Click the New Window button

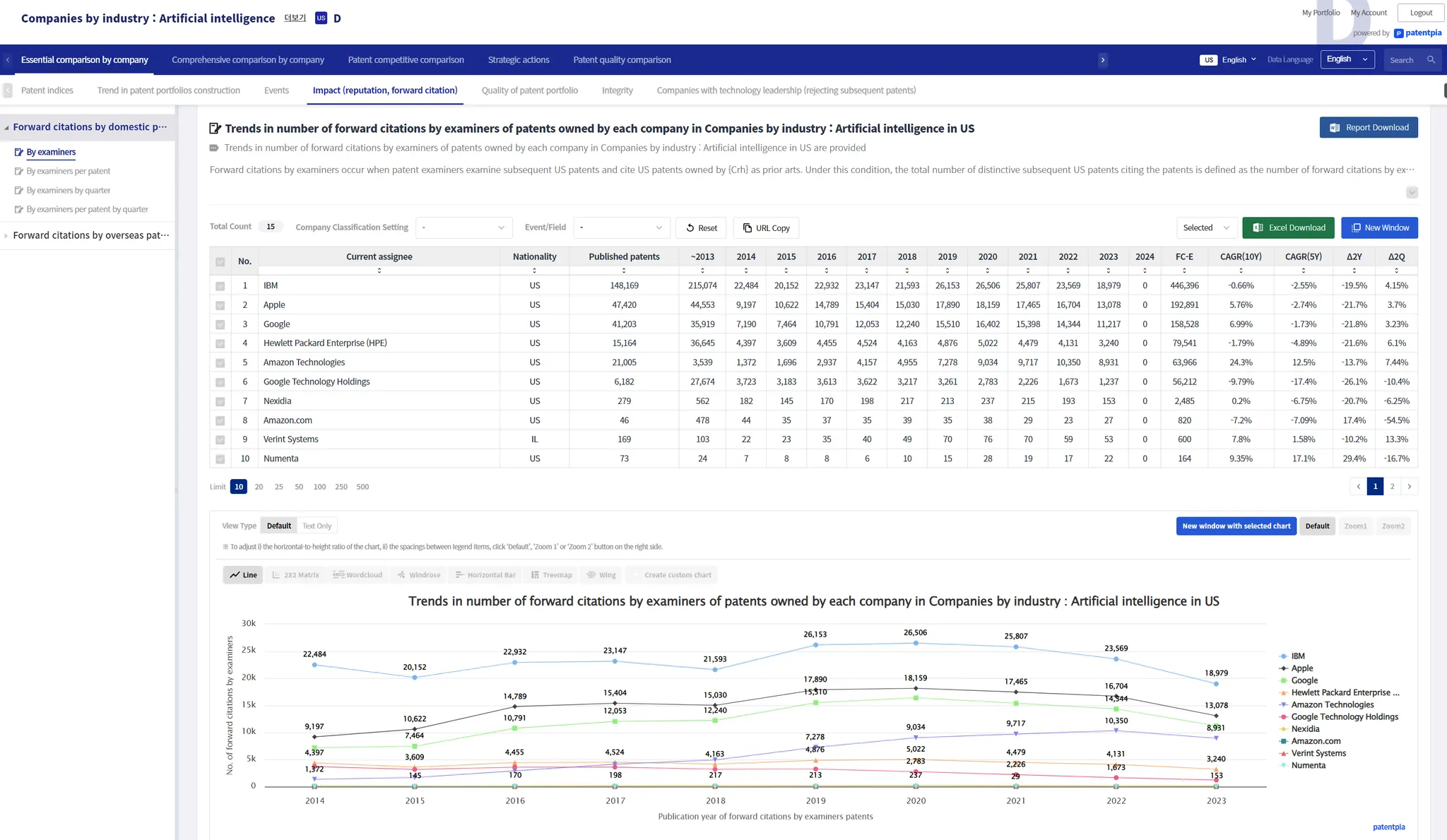[x=1379, y=227]
